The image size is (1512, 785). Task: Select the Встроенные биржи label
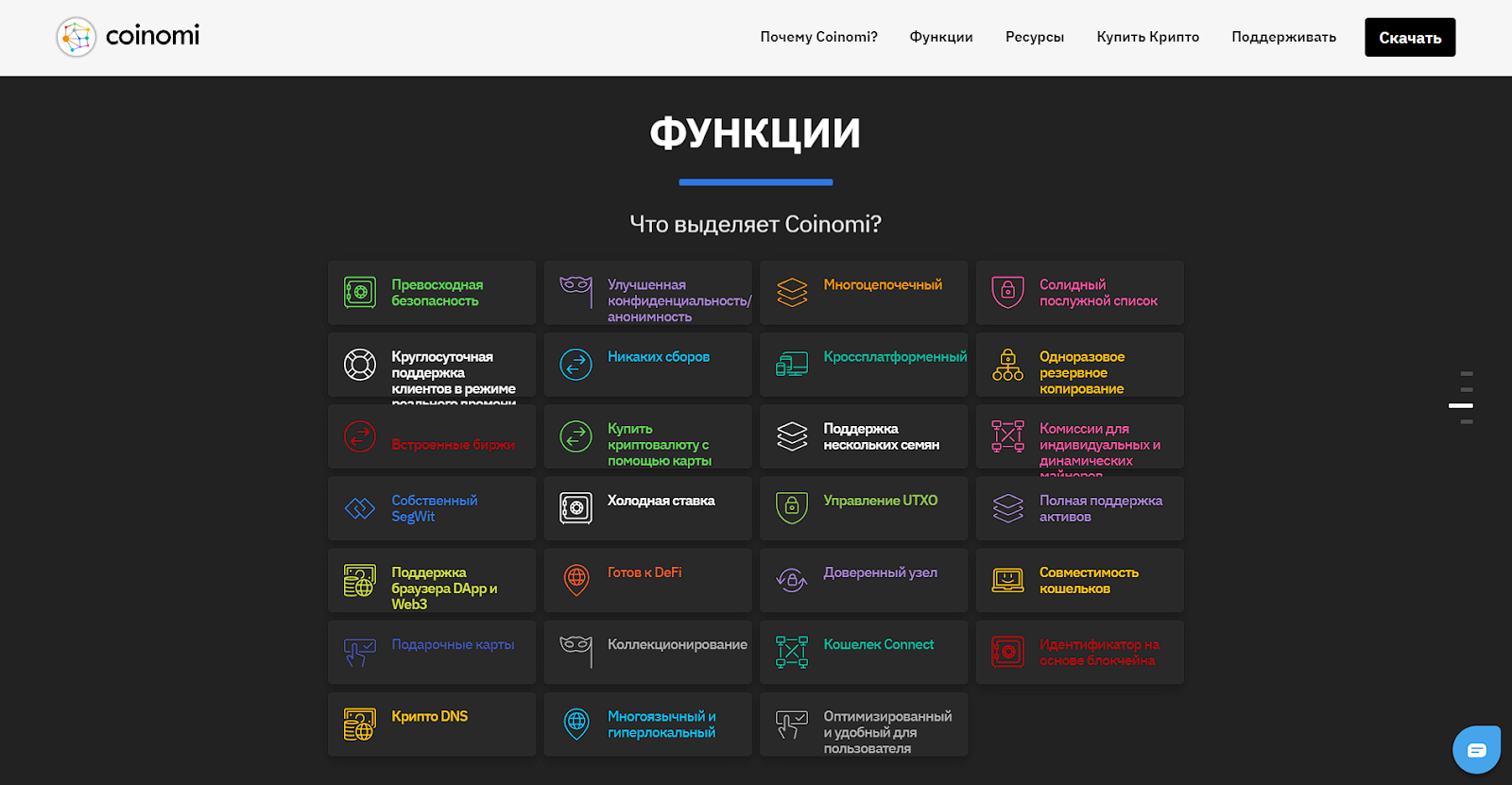454,444
